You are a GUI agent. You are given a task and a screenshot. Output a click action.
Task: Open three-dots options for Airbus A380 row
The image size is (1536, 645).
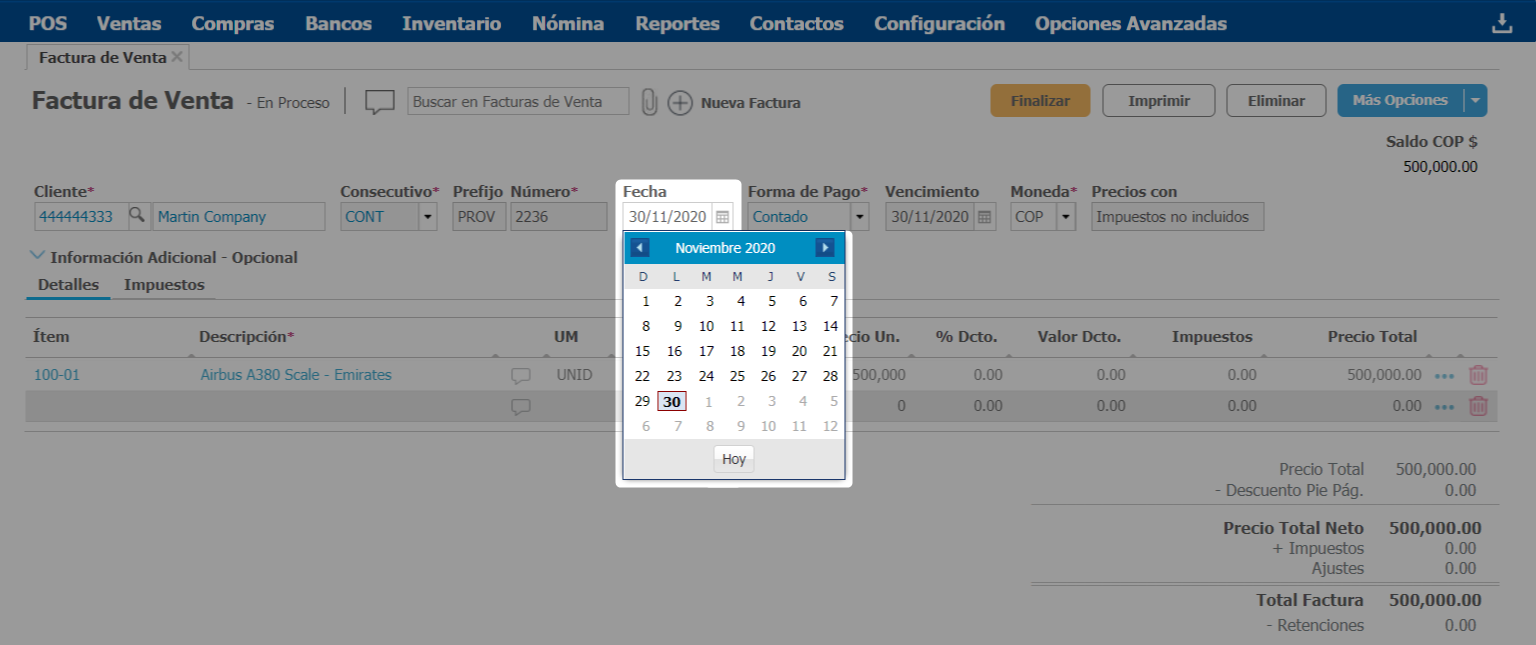pyautogui.click(x=1444, y=376)
